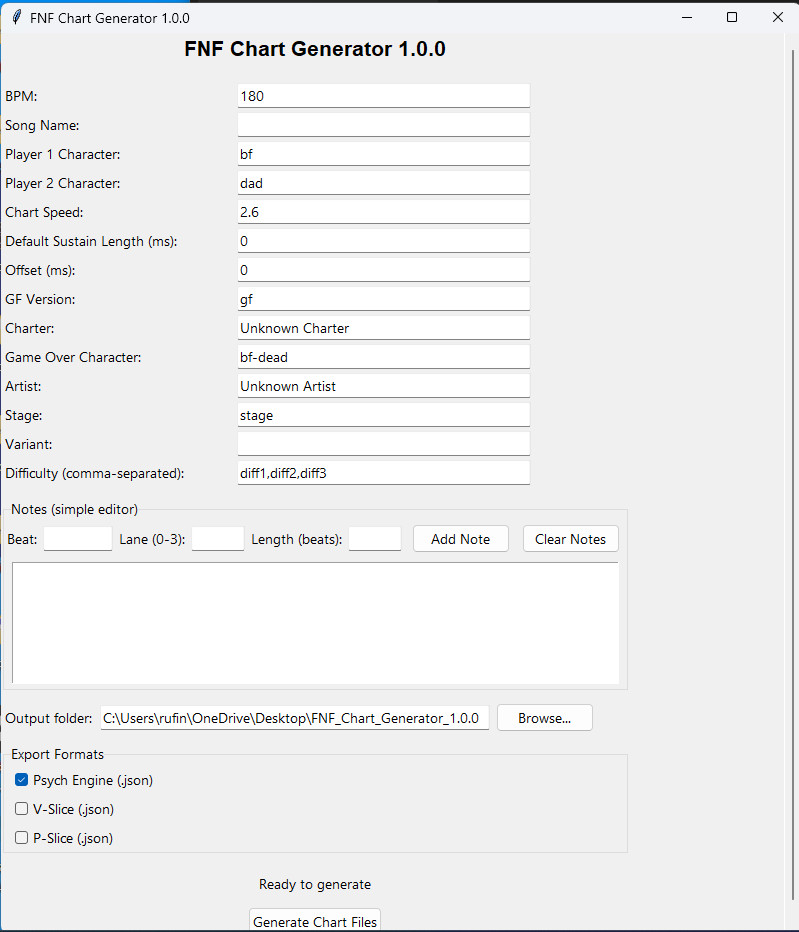Click the Lane (0-3) input field
Image resolution: width=799 pixels, height=932 pixels.
click(217, 538)
